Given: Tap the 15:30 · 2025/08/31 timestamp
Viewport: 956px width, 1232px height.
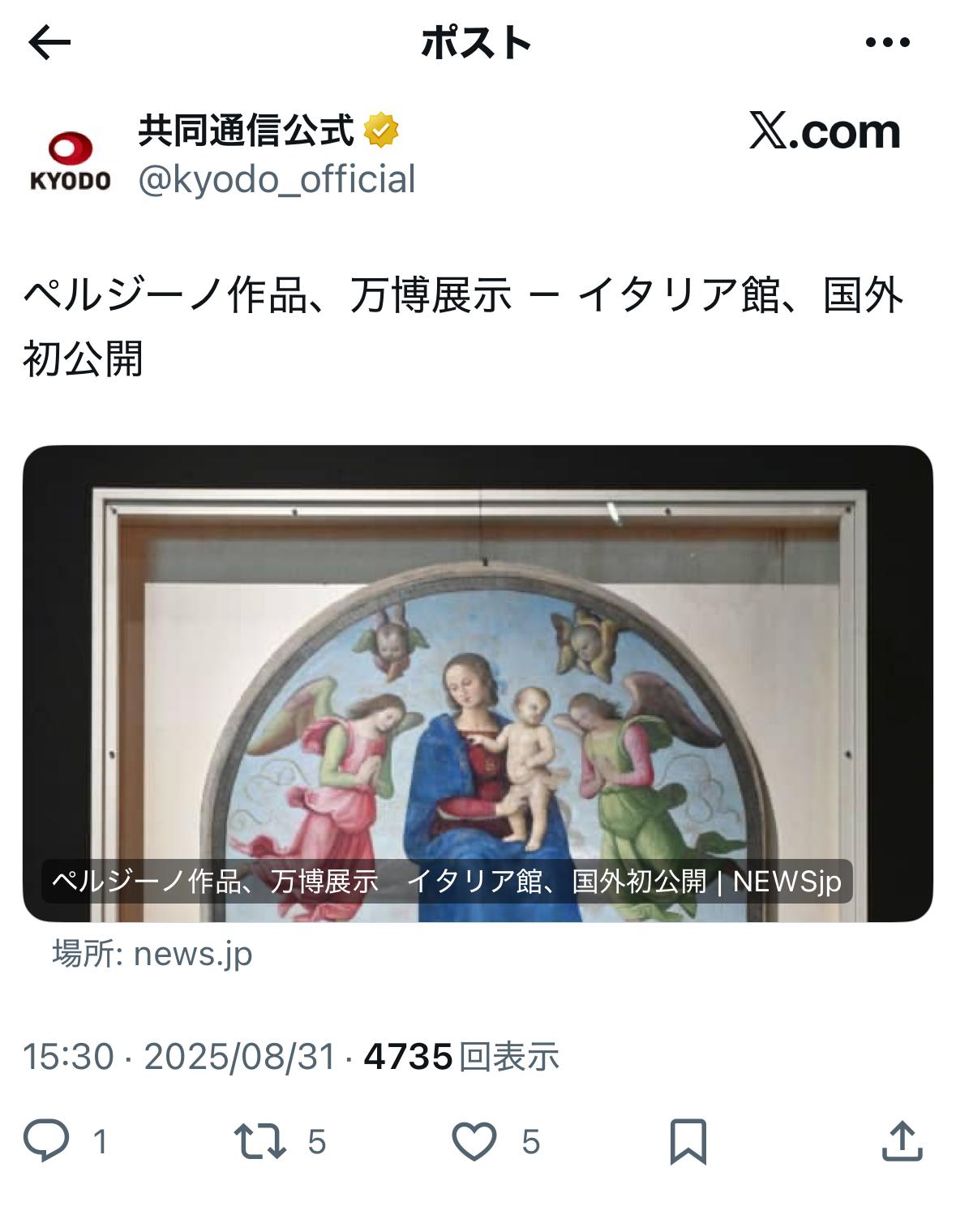Looking at the screenshot, I should pos(179,1057).
